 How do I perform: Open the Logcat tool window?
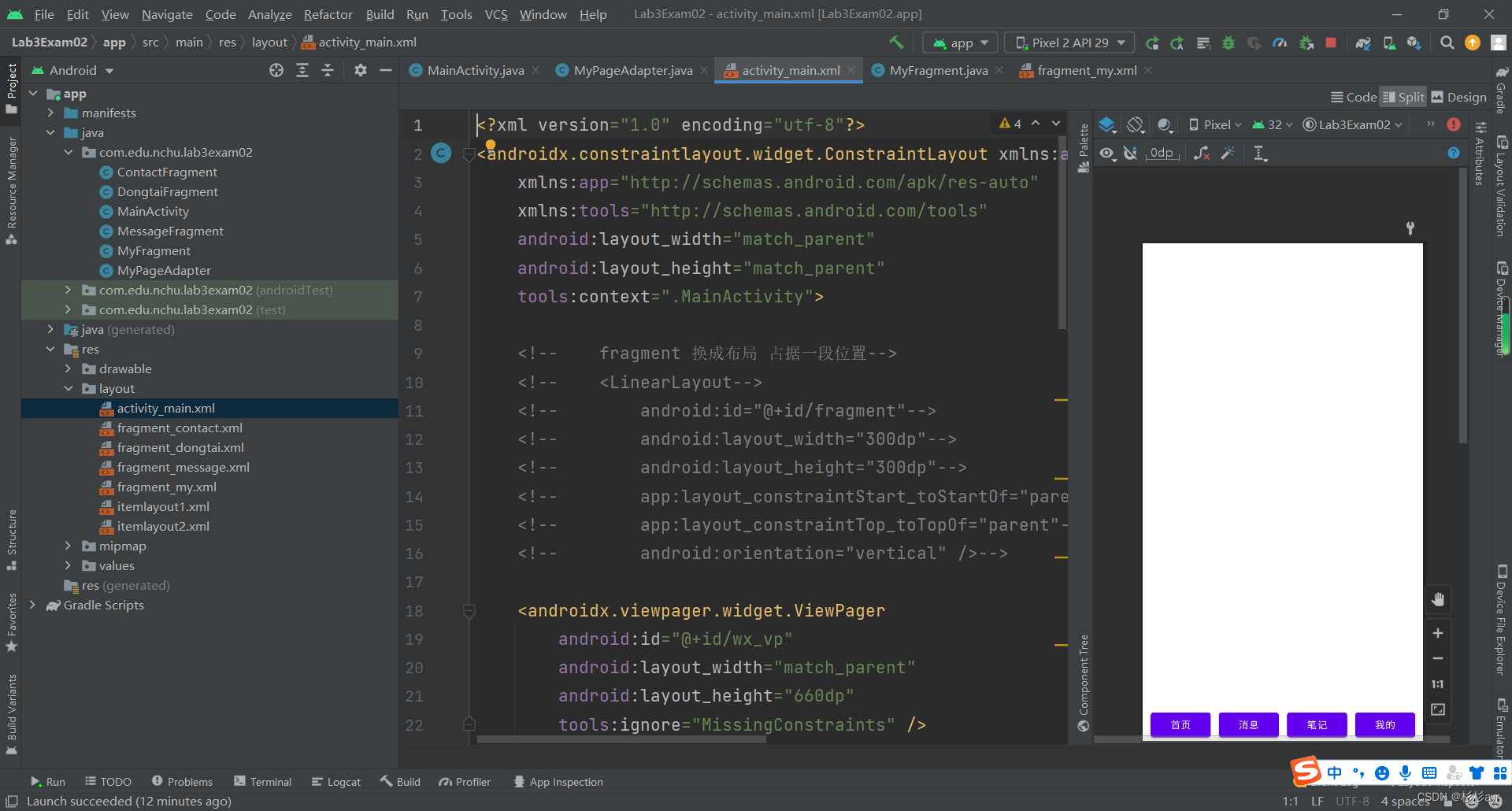[336, 782]
